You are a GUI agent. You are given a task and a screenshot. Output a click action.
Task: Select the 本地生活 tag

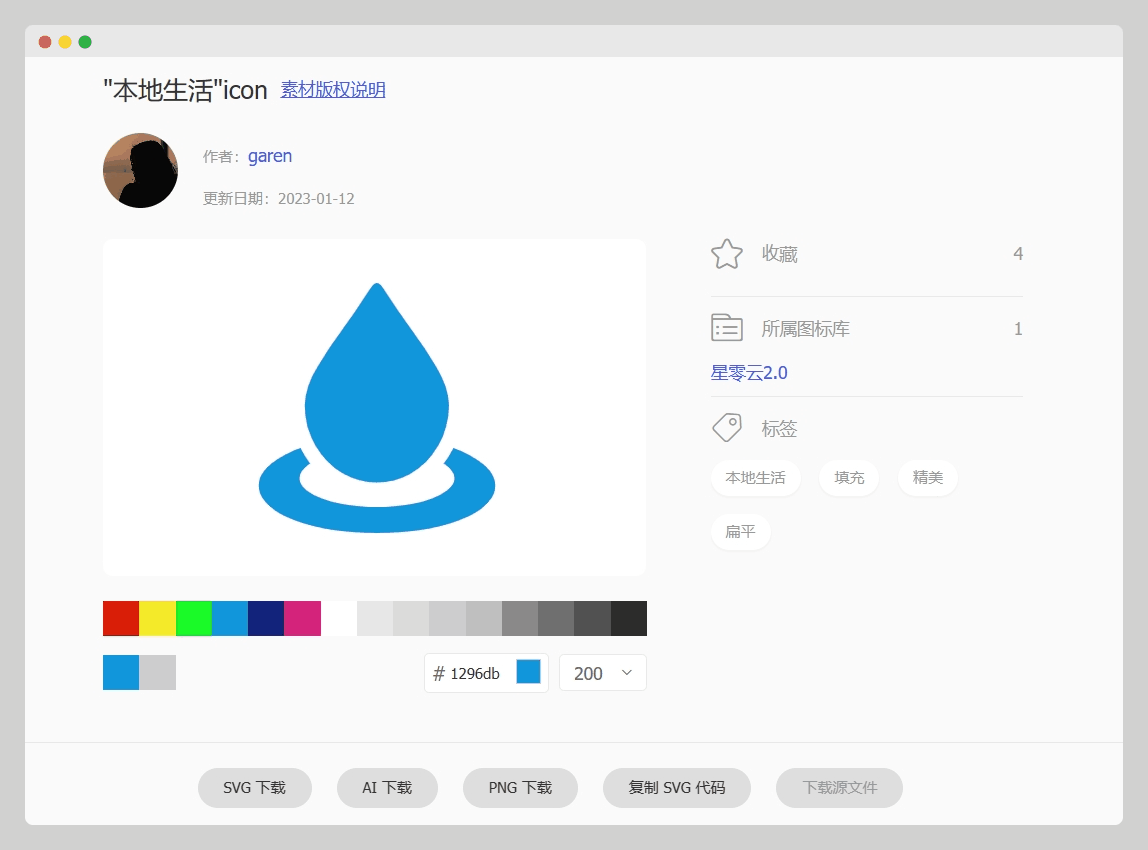tap(755, 478)
